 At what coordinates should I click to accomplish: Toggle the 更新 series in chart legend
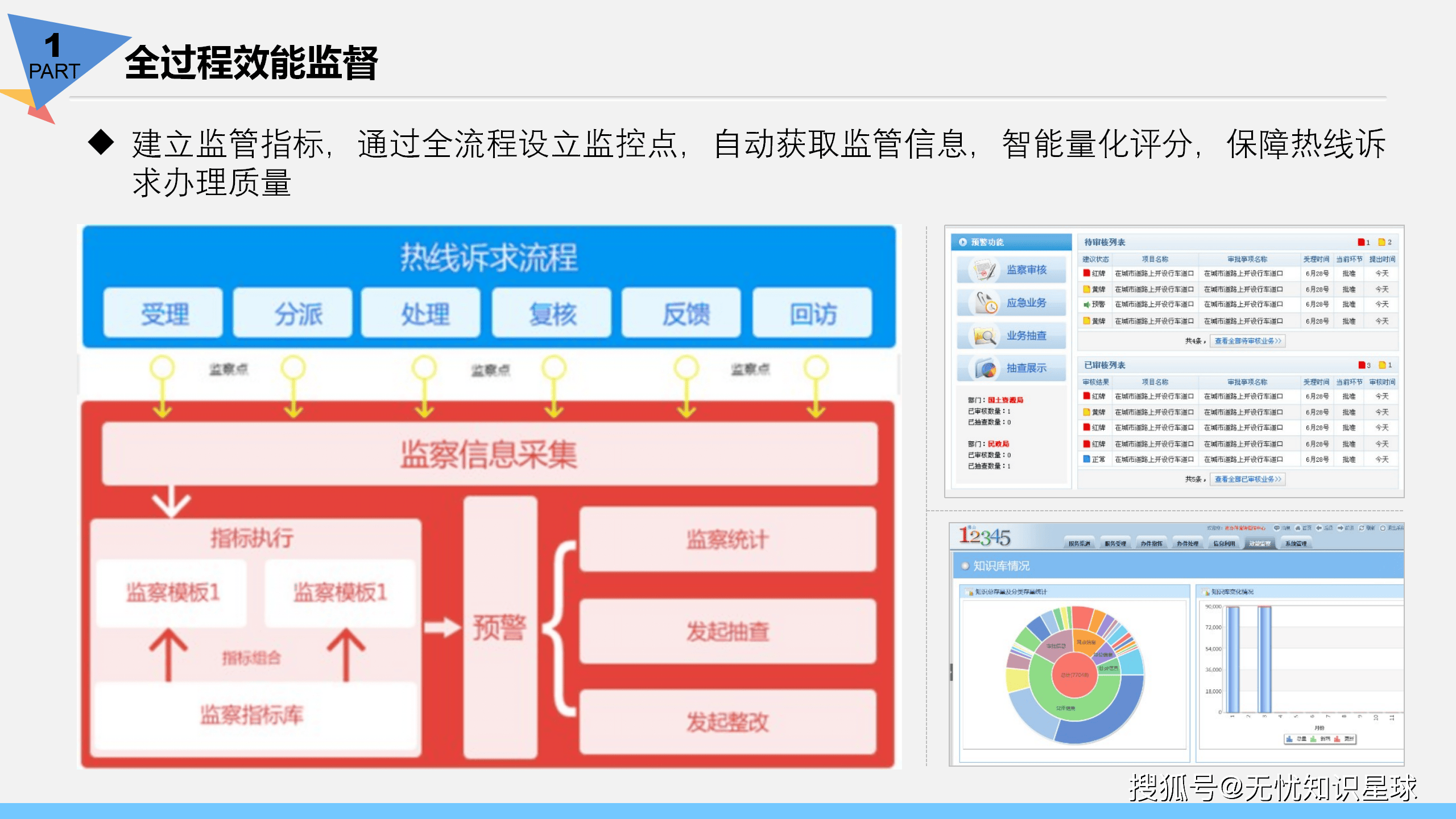(x=1344, y=739)
